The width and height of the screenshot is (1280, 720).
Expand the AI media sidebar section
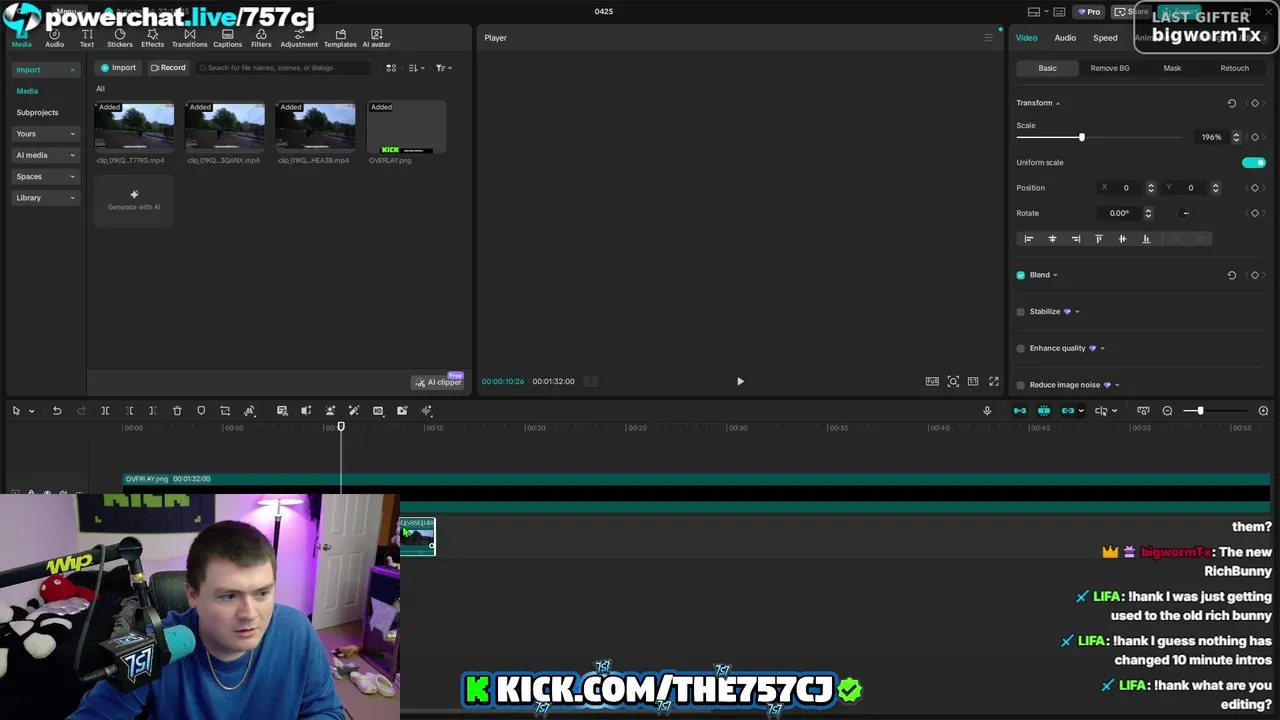(46, 155)
